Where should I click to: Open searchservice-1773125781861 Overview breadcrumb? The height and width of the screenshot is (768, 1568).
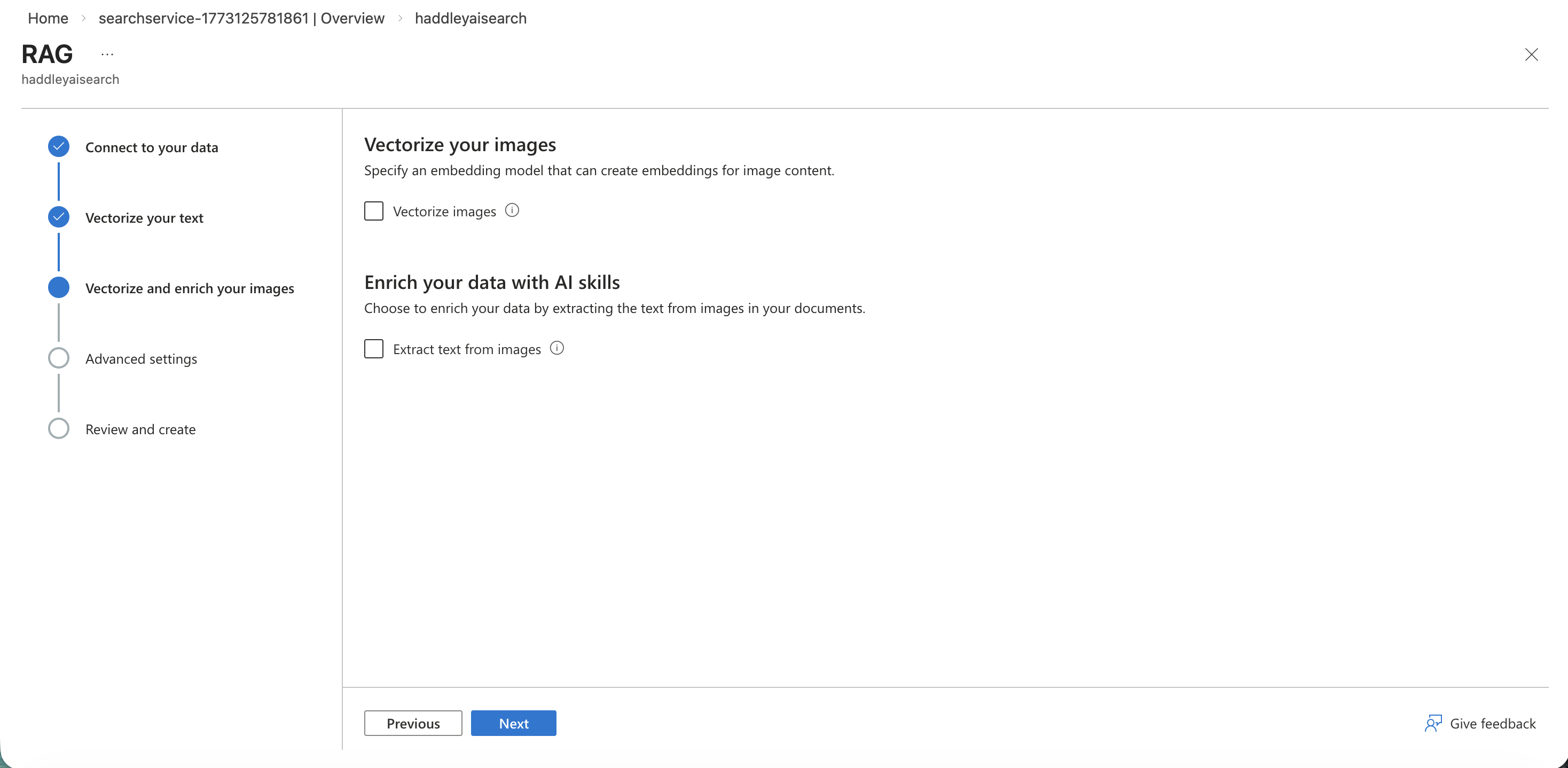pyautogui.click(x=241, y=18)
